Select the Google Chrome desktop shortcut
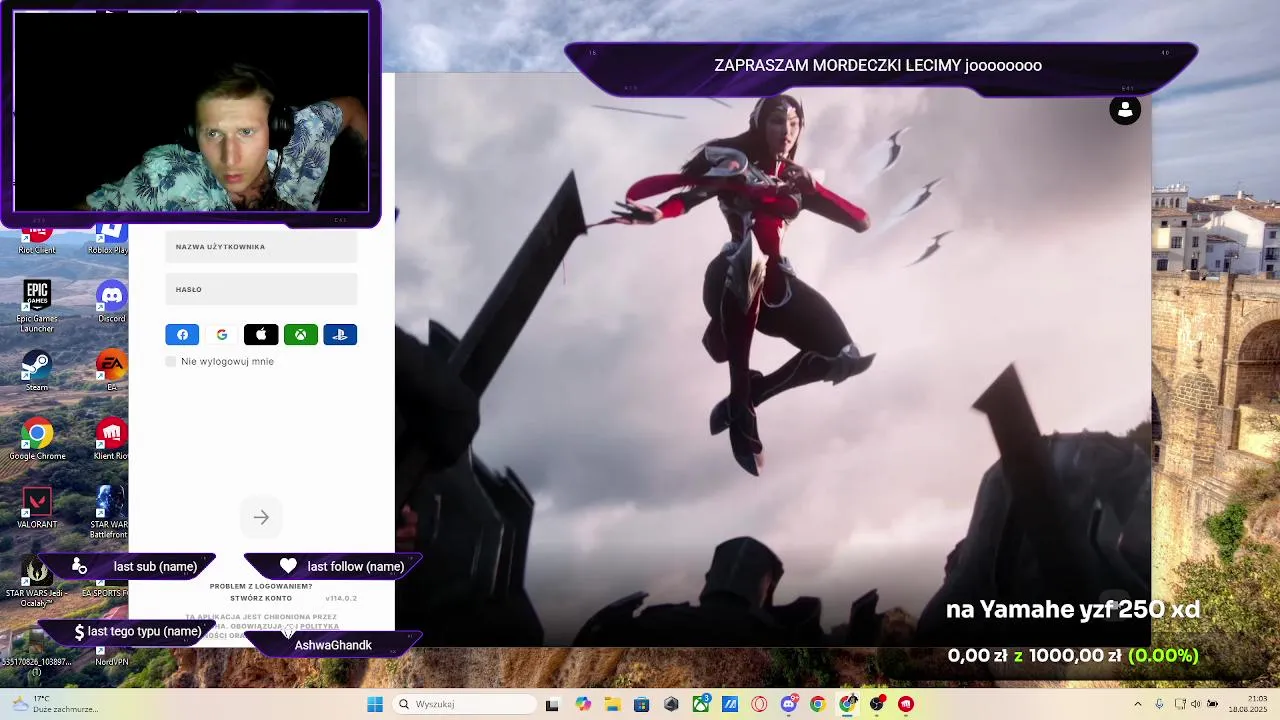 tap(37, 439)
